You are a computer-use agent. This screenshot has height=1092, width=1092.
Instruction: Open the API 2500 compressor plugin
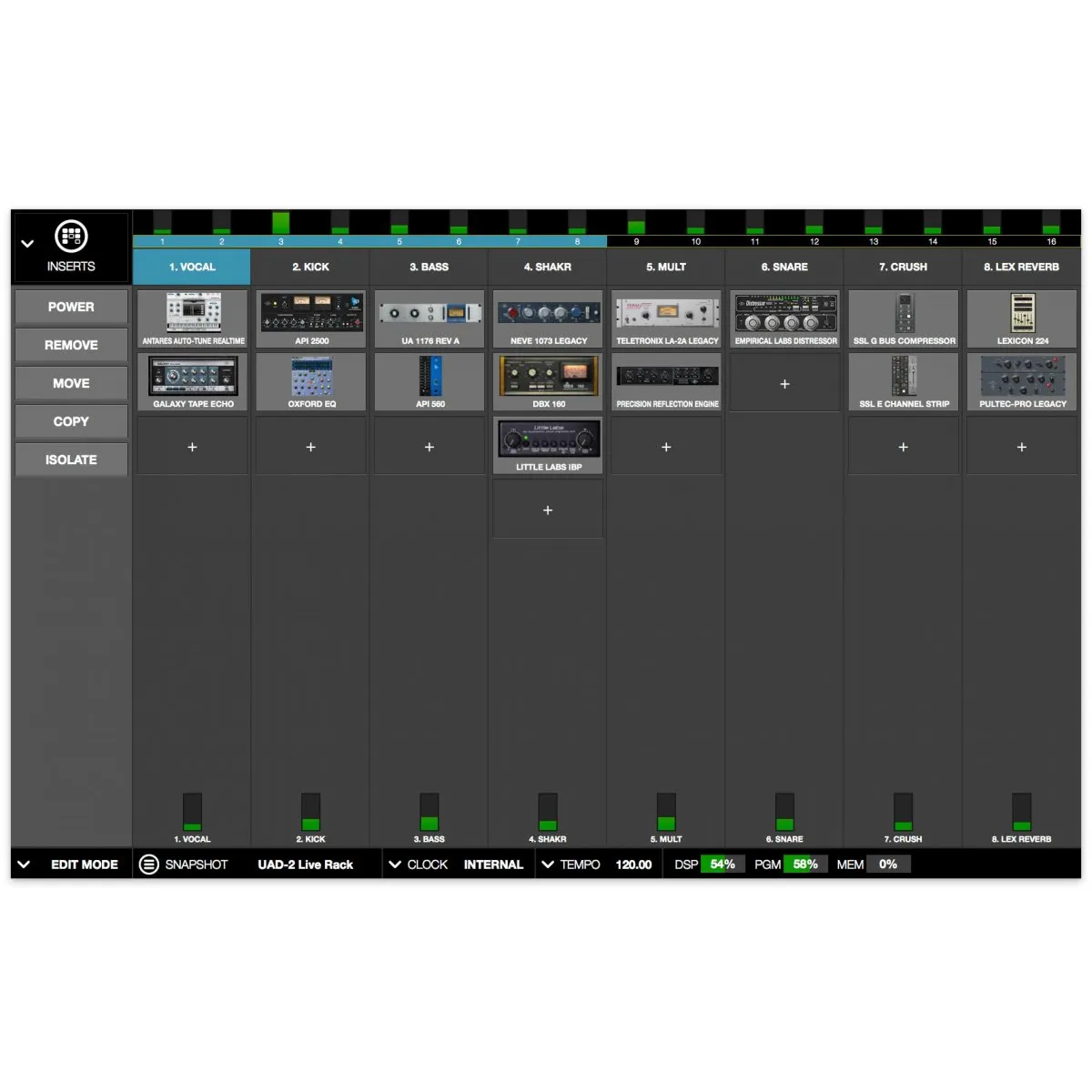(x=311, y=318)
